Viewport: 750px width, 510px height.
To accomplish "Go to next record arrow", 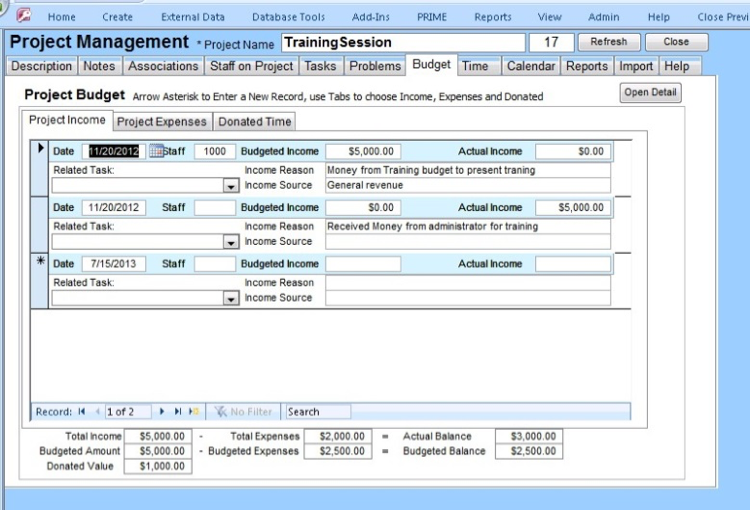I will (162, 411).
